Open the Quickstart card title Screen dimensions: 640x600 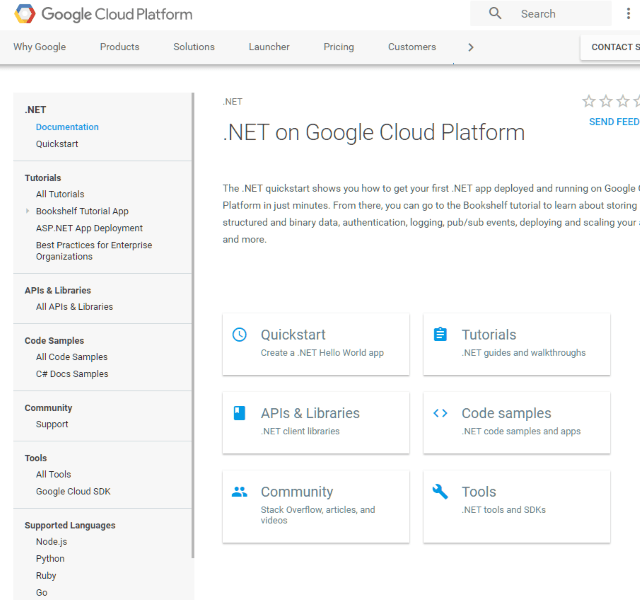pos(293,335)
